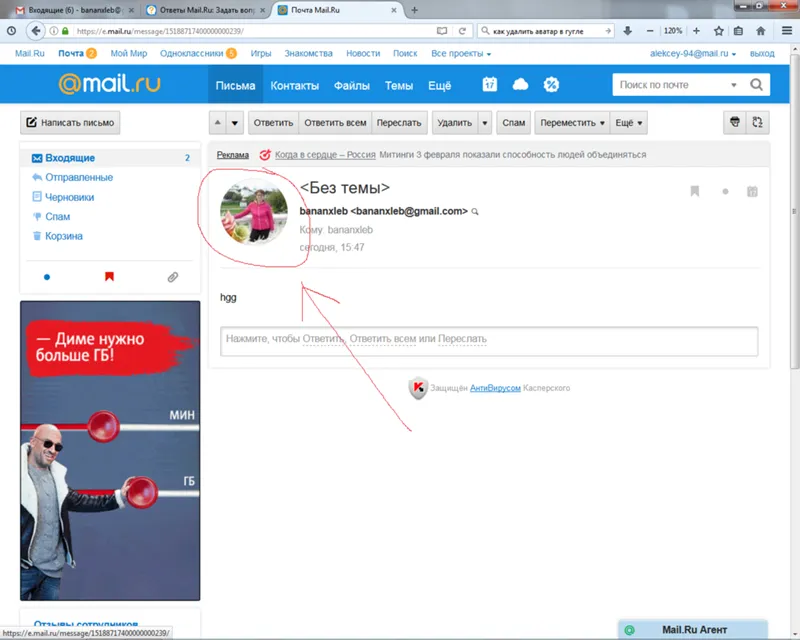
Task: Go to next message with down arrow
Action: click(x=235, y=123)
